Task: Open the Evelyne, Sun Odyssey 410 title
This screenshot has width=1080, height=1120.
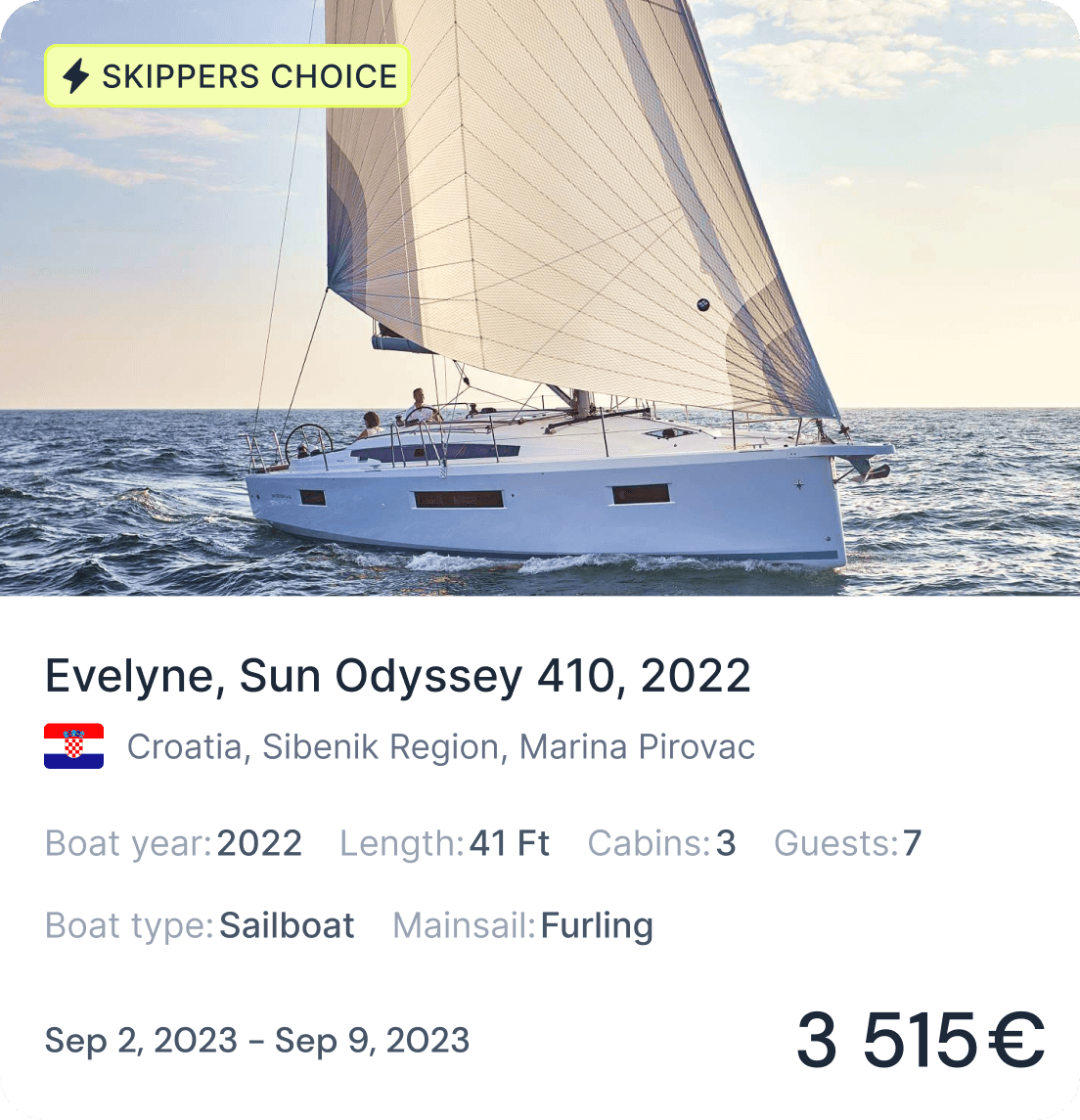Action: [x=398, y=676]
